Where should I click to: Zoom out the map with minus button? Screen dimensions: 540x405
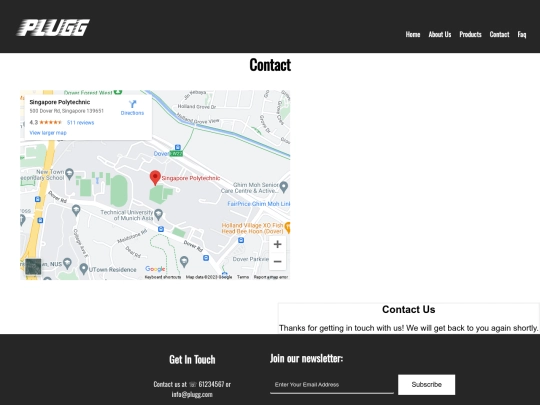277,262
